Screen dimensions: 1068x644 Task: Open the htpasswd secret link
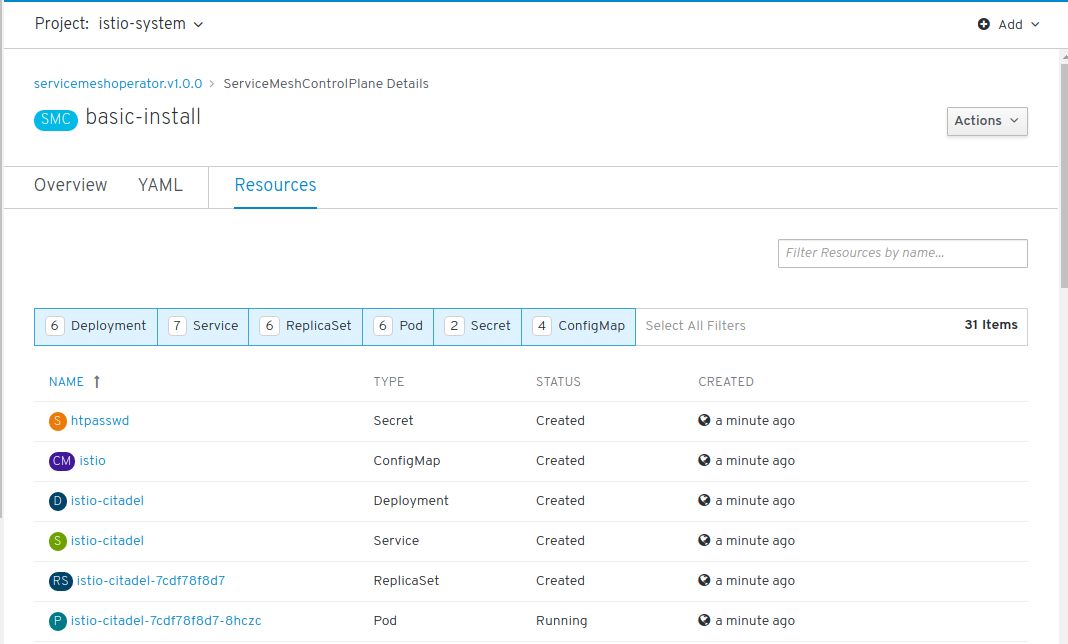click(100, 421)
